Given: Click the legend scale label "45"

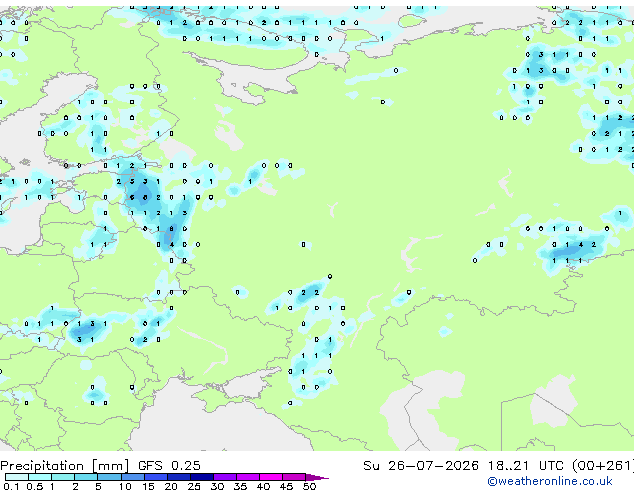Looking at the screenshot, I should pos(286,486).
